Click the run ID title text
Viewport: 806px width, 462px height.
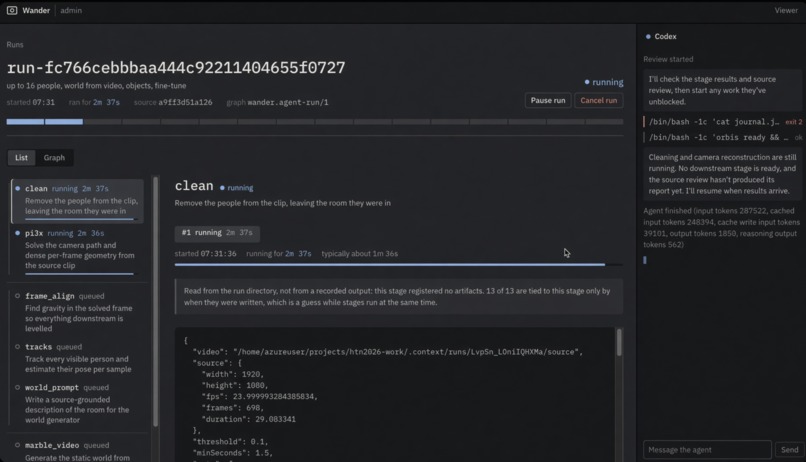(x=176, y=67)
